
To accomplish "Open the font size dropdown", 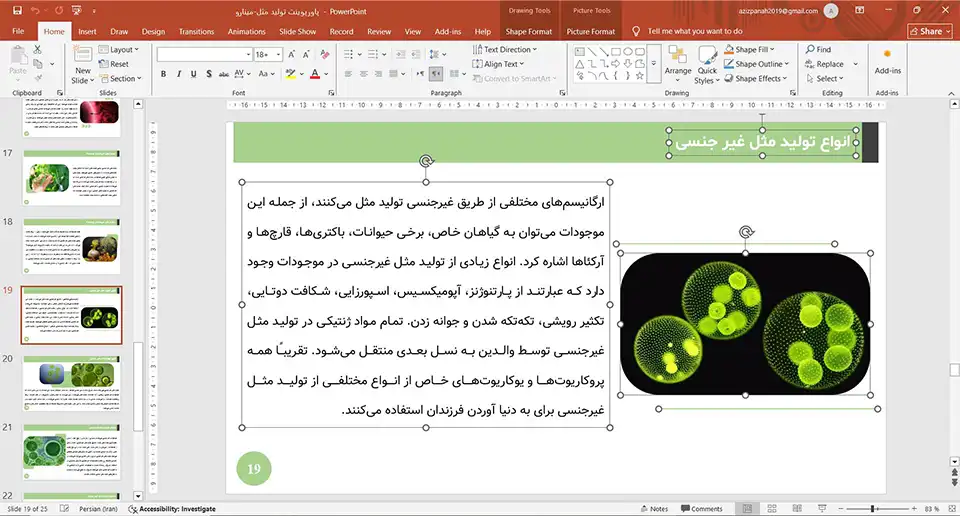I will pos(279,54).
